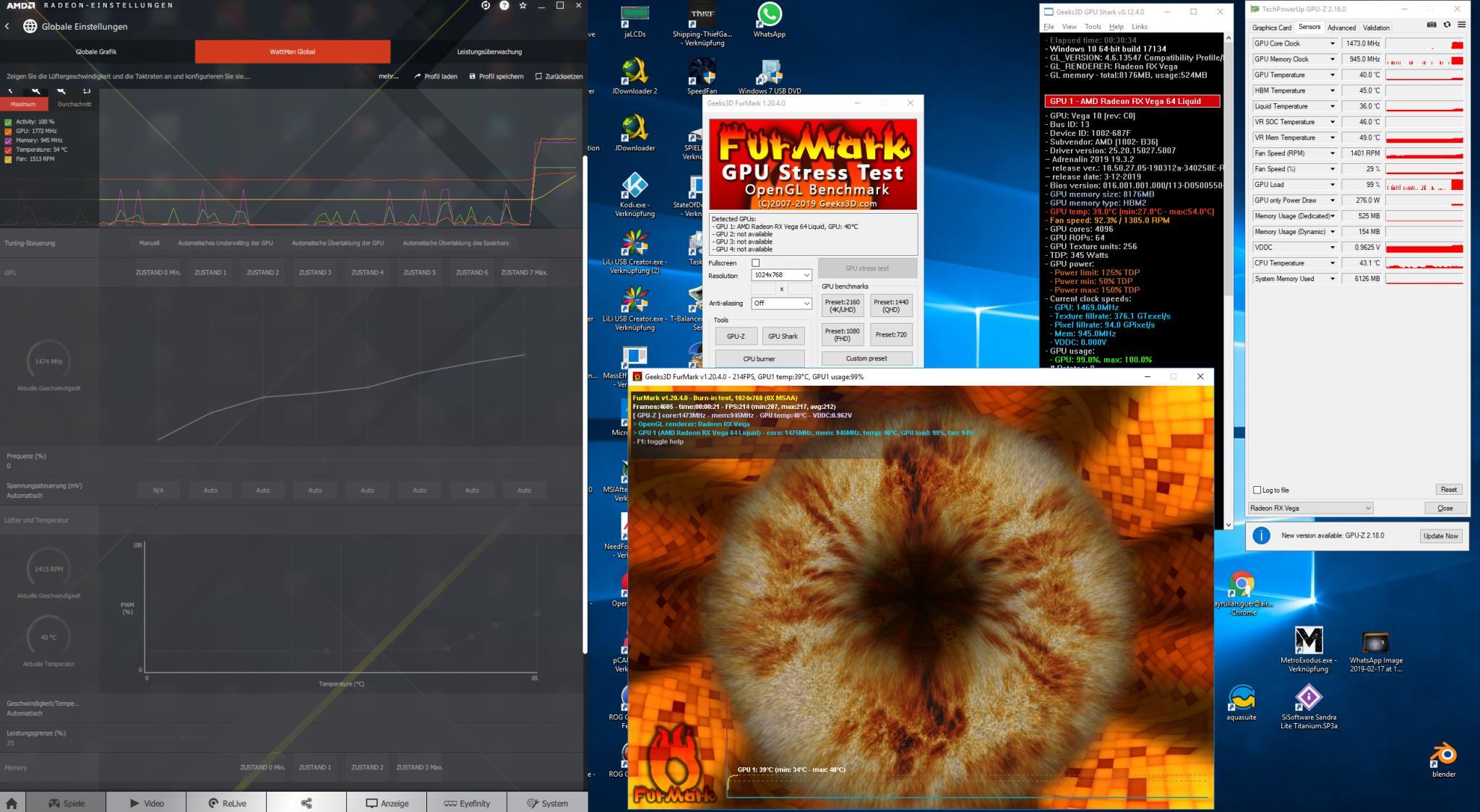Image resolution: width=1480 pixels, height=812 pixels.
Task: Toggle GPU 1772 MHz graph checkbox
Action: point(8,131)
